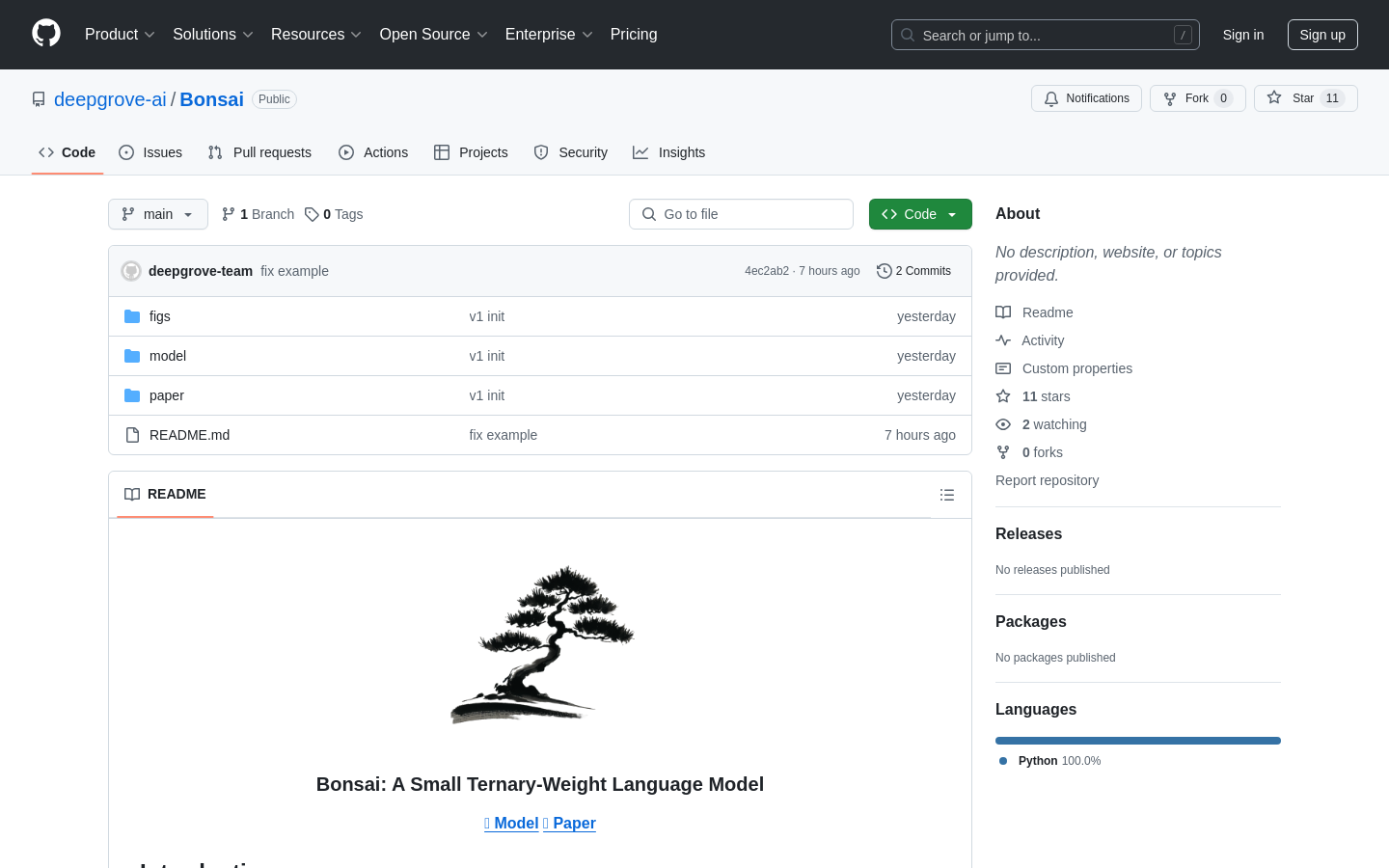Click the Bonsai tree logo image
The width and height of the screenshot is (1389, 868).
[x=540, y=644]
